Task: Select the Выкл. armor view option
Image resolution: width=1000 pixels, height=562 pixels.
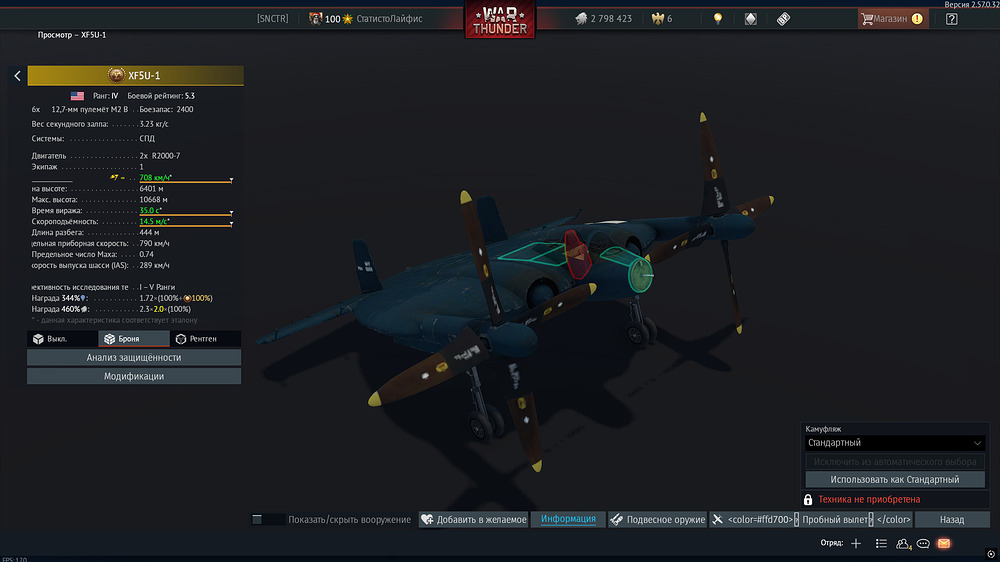Action: [x=62, y=339]
